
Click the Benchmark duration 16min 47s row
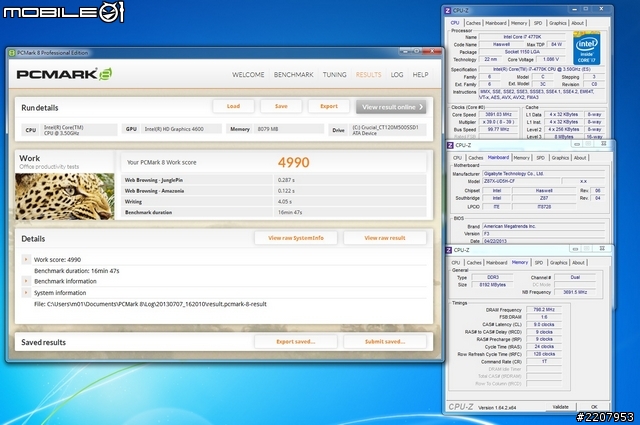point(276,212)
